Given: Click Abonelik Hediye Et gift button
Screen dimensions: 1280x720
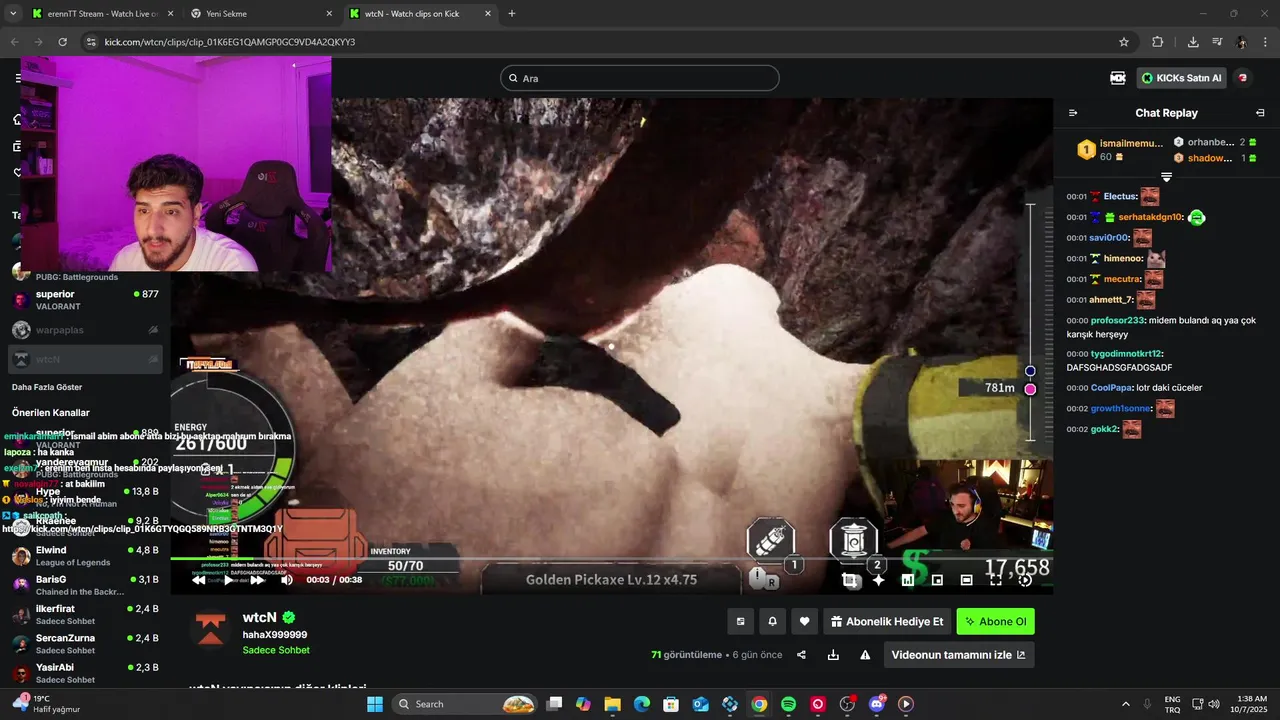Looking at the screenshot, I should click(887, 621).
